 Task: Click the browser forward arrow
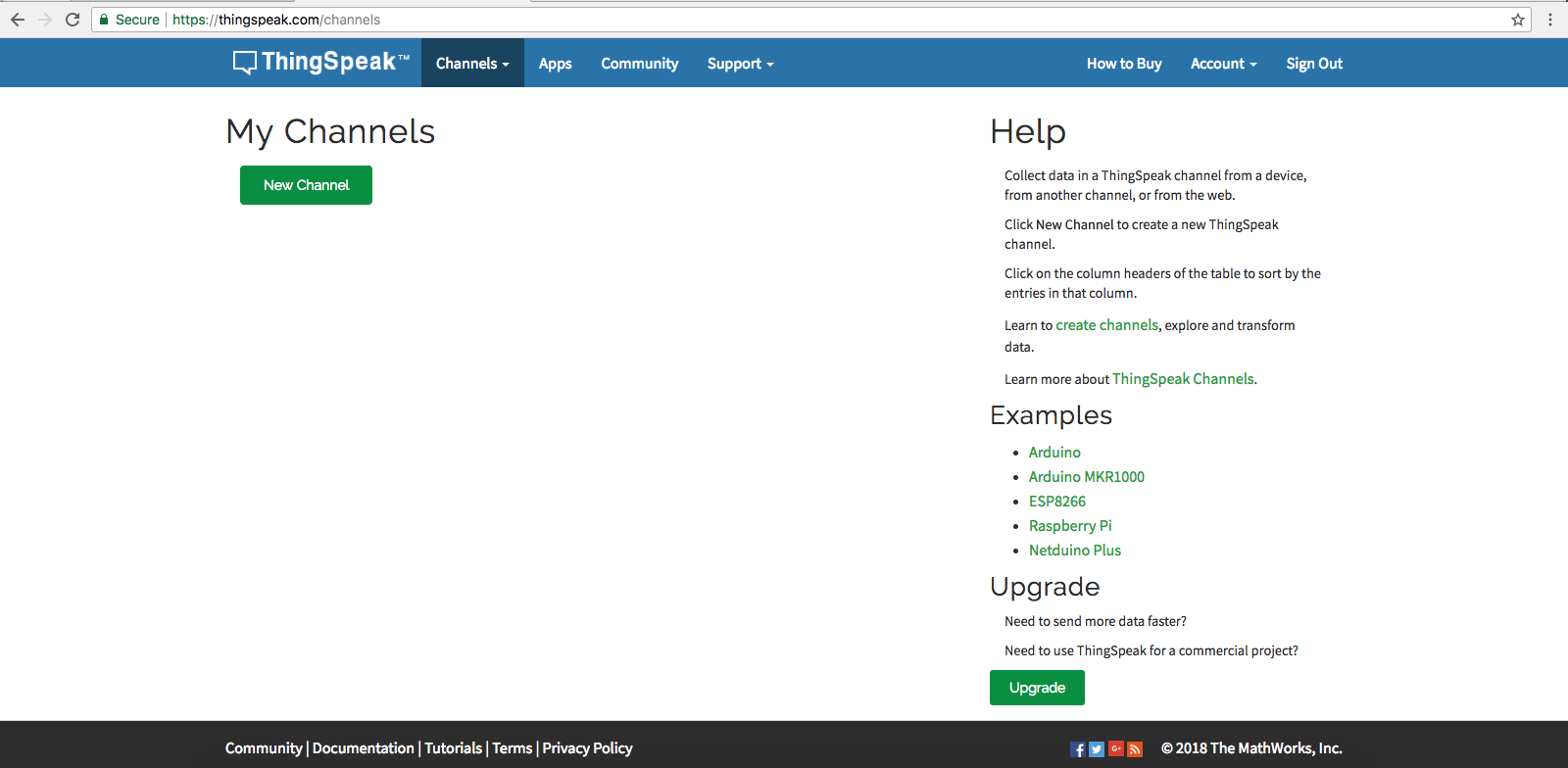(x=45, y=20)
